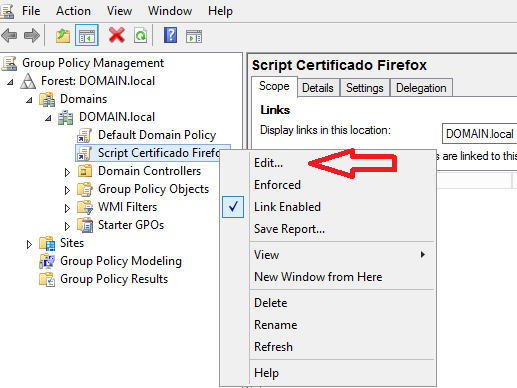Select the Group Policy Results label

pyautogui.click(x=114, y=279)
